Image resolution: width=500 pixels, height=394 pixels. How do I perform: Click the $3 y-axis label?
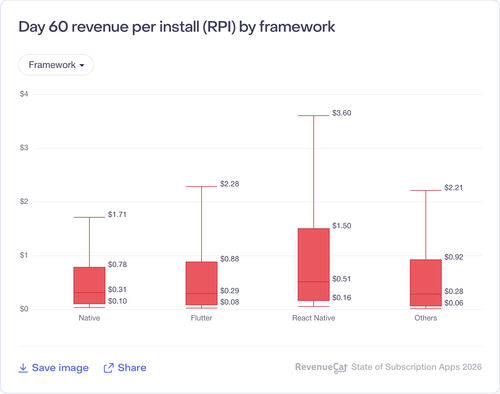24,148
